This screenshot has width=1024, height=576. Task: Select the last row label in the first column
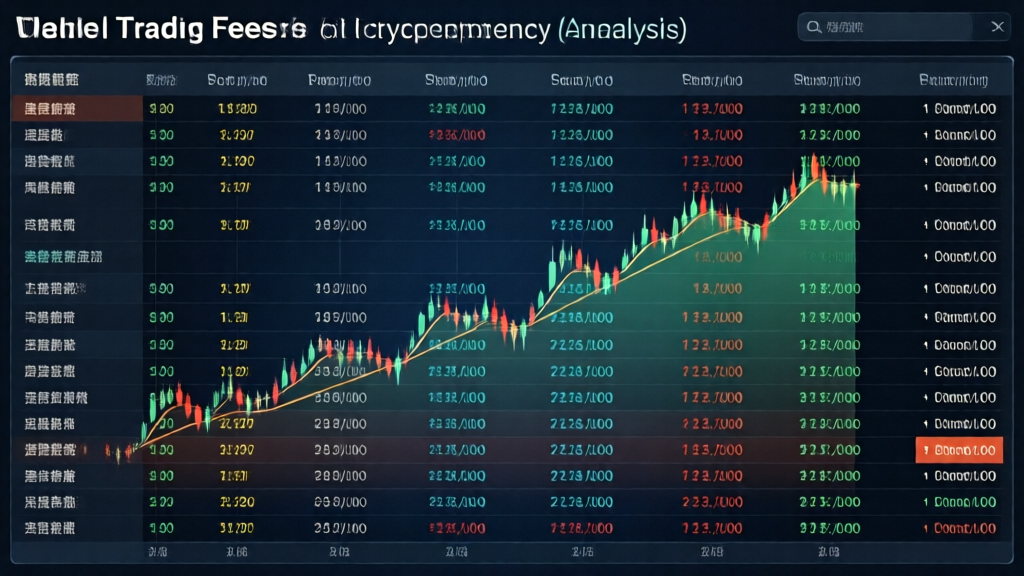pos(48,526)
